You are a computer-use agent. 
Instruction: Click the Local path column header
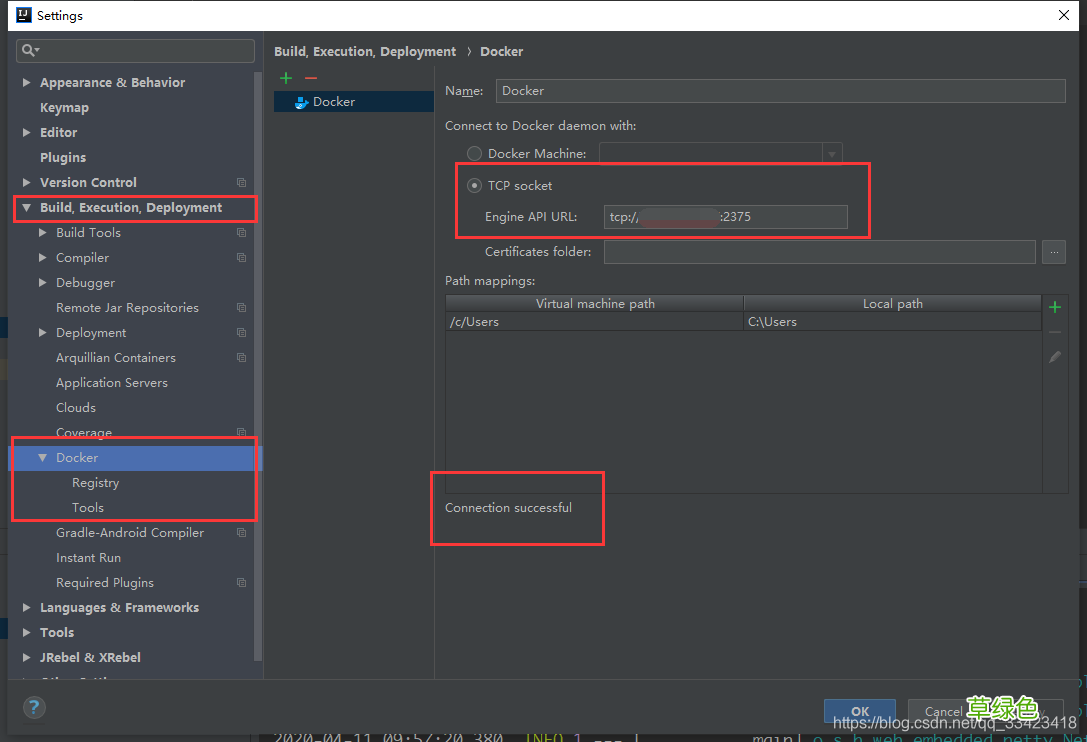click(x=893, y=304)
